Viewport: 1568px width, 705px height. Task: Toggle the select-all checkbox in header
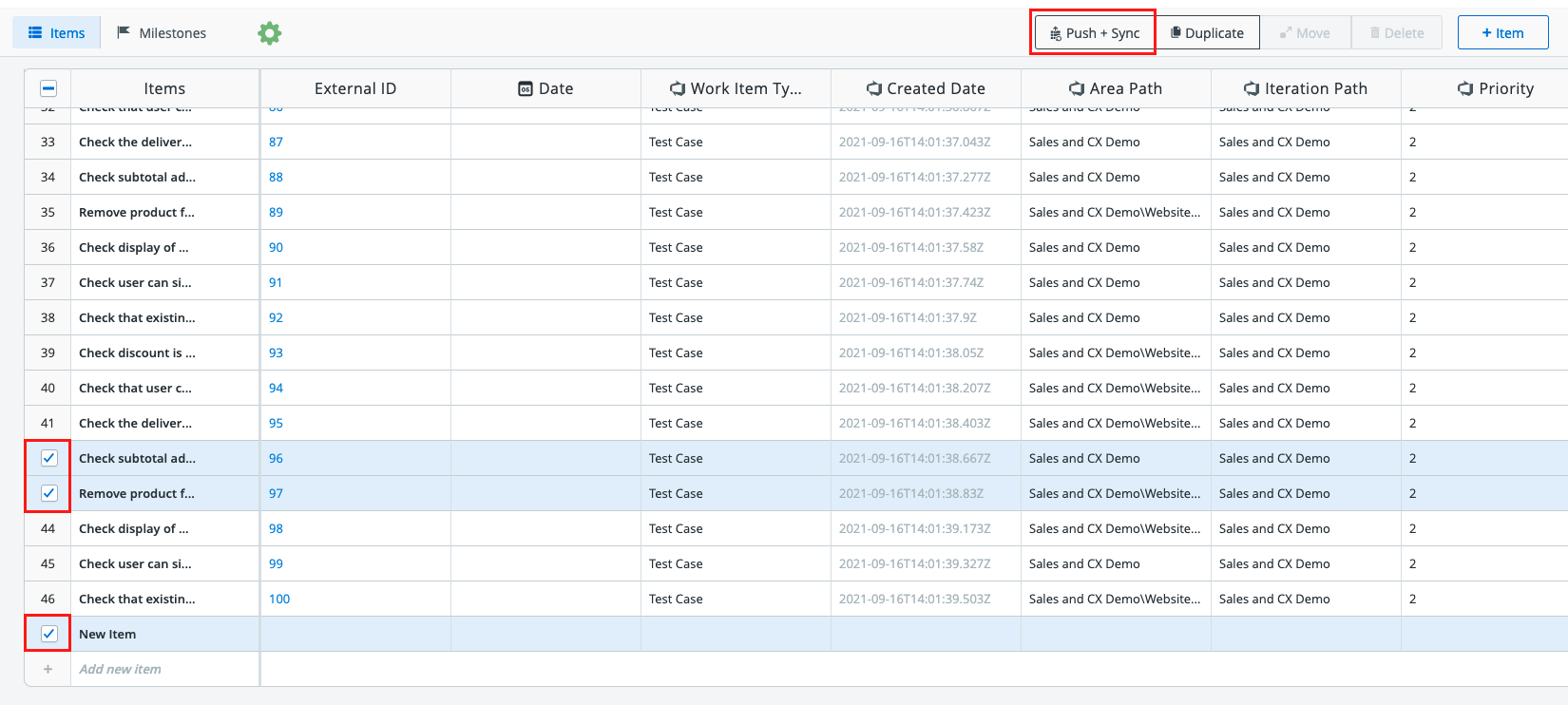pyautogui.click(x=48, y=88)
